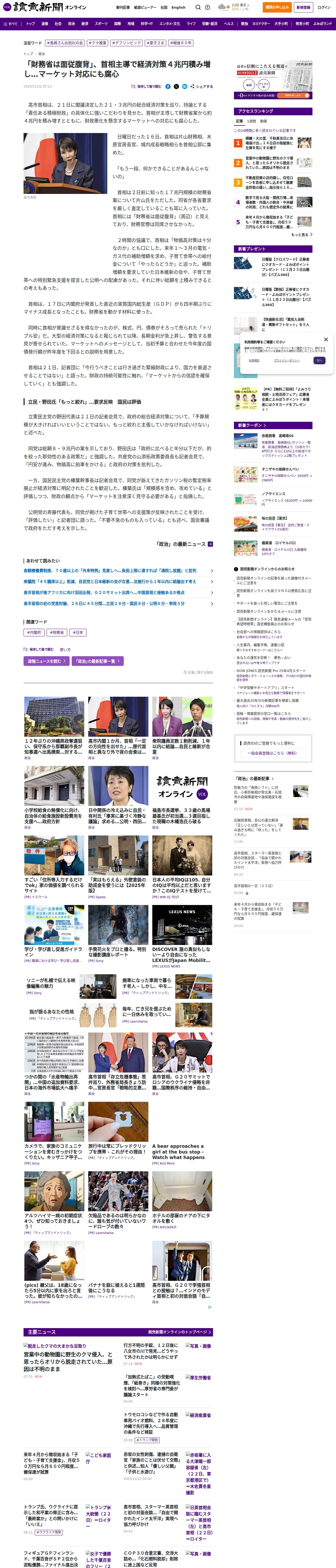Click 「政治」の最新記事一覧 button
The width and height of the screenshot is (336, 1568).
[x=98, y=661]
